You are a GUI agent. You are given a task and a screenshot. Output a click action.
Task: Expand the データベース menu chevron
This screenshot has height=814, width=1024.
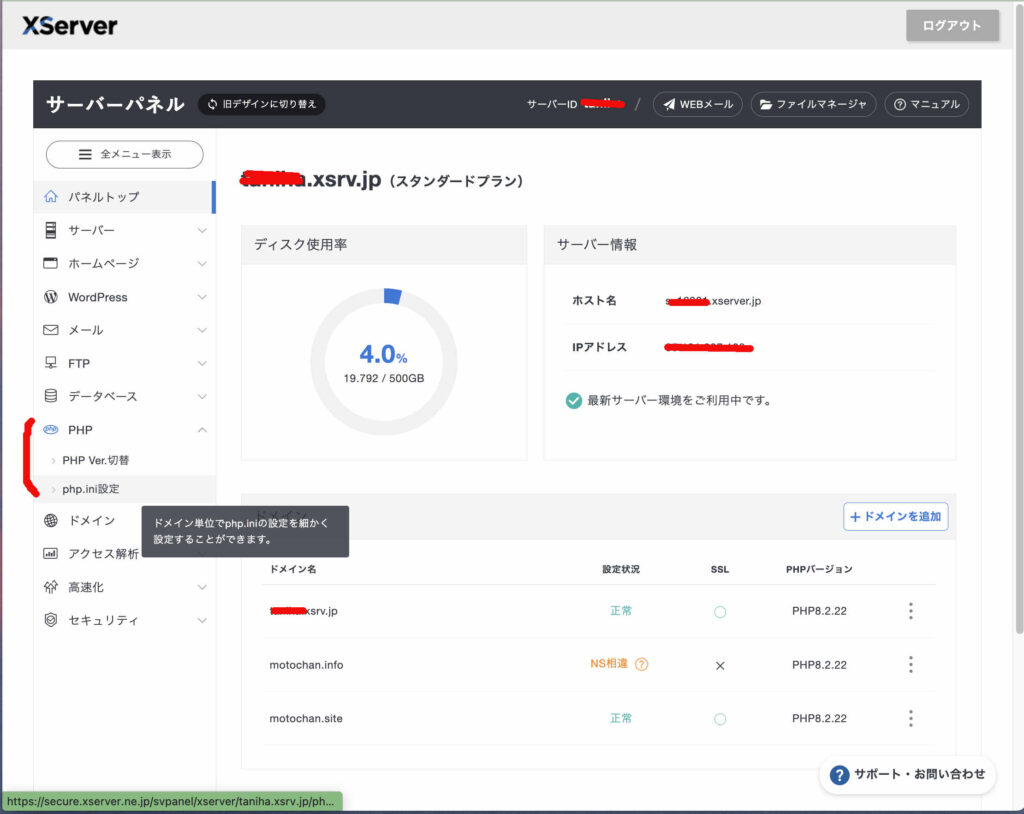202,397
